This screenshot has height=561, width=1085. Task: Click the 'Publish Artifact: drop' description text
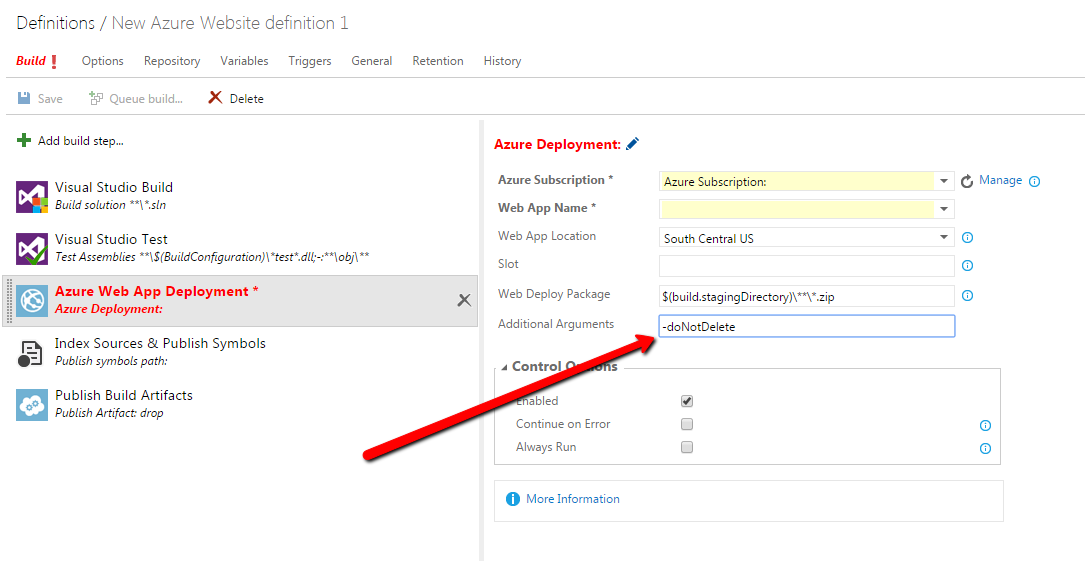coord(109,413)
